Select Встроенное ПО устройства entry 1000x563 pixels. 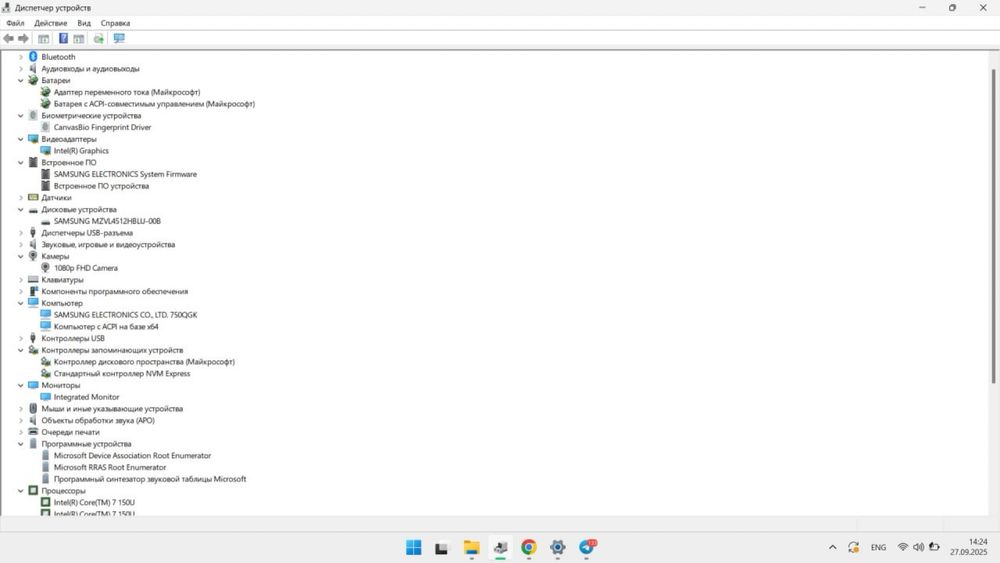coord(101,186)
